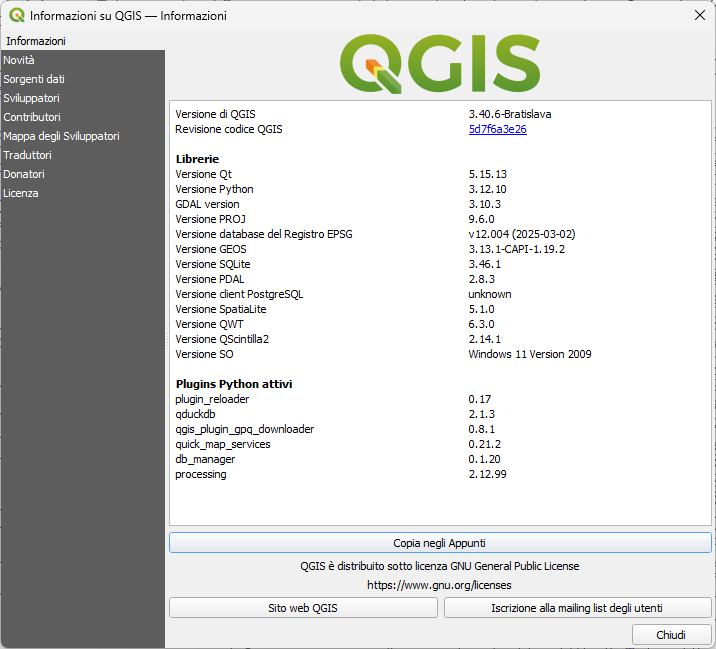Screen dimensions: 716x649
Task: Click Versione SO label
Action: click(x=204, y=354)
